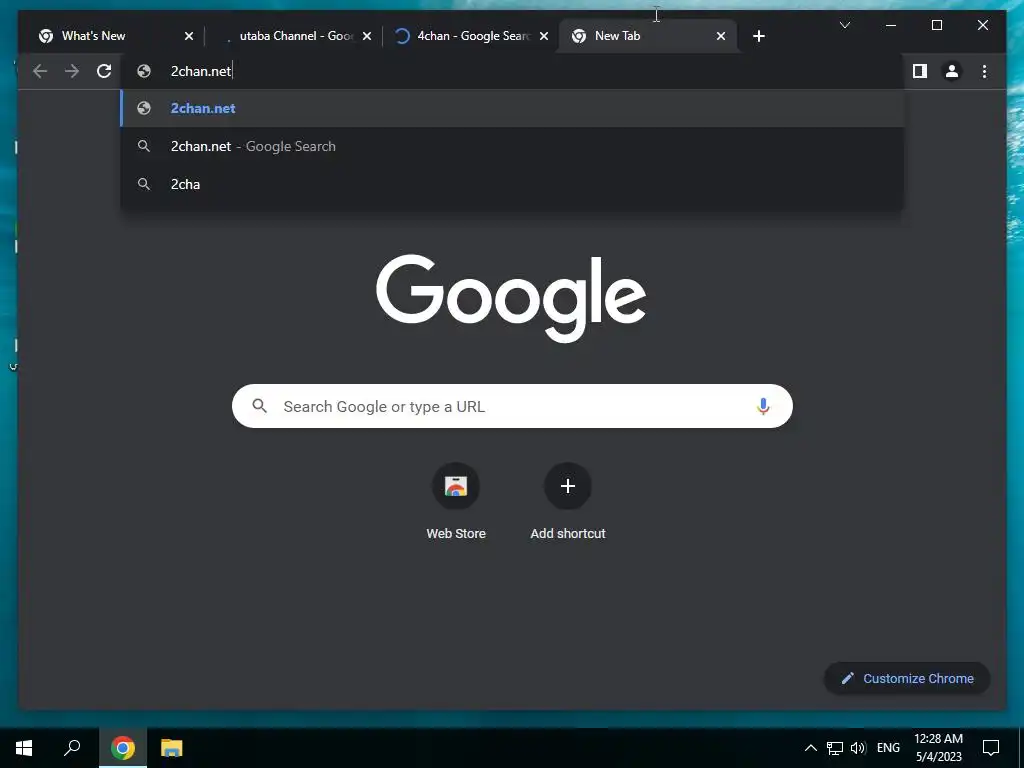Screen dimensions: 1024x768
Task: Open the profile avatar menu
Action: click(952, 71)
